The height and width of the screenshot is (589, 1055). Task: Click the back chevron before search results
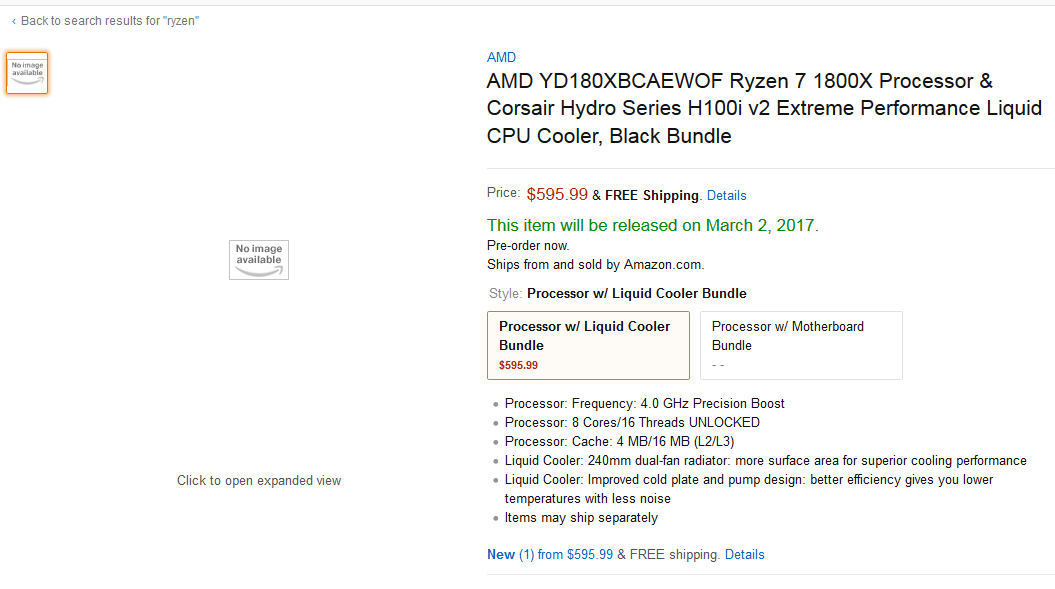(x=13, y=22)
